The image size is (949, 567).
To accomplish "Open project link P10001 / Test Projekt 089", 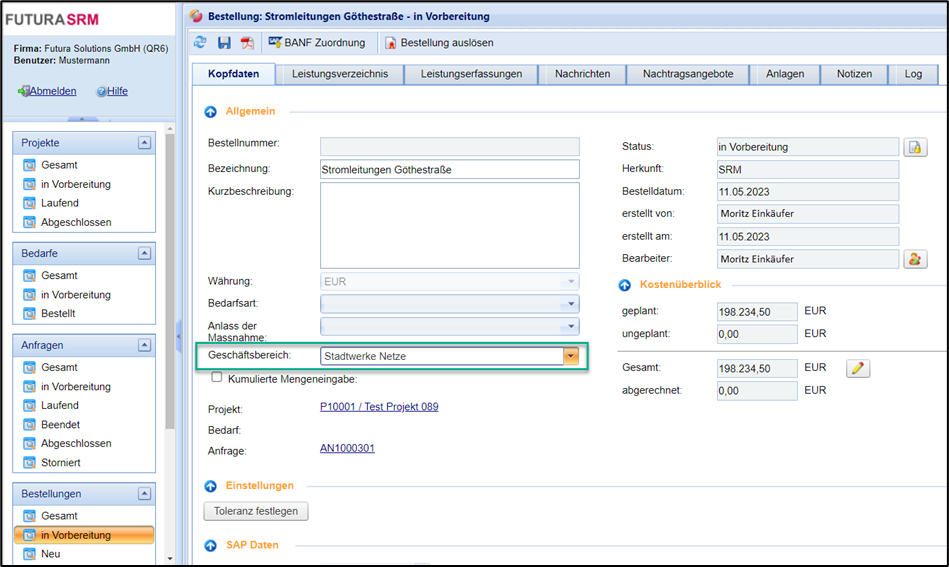I will (x=378, y=407).
